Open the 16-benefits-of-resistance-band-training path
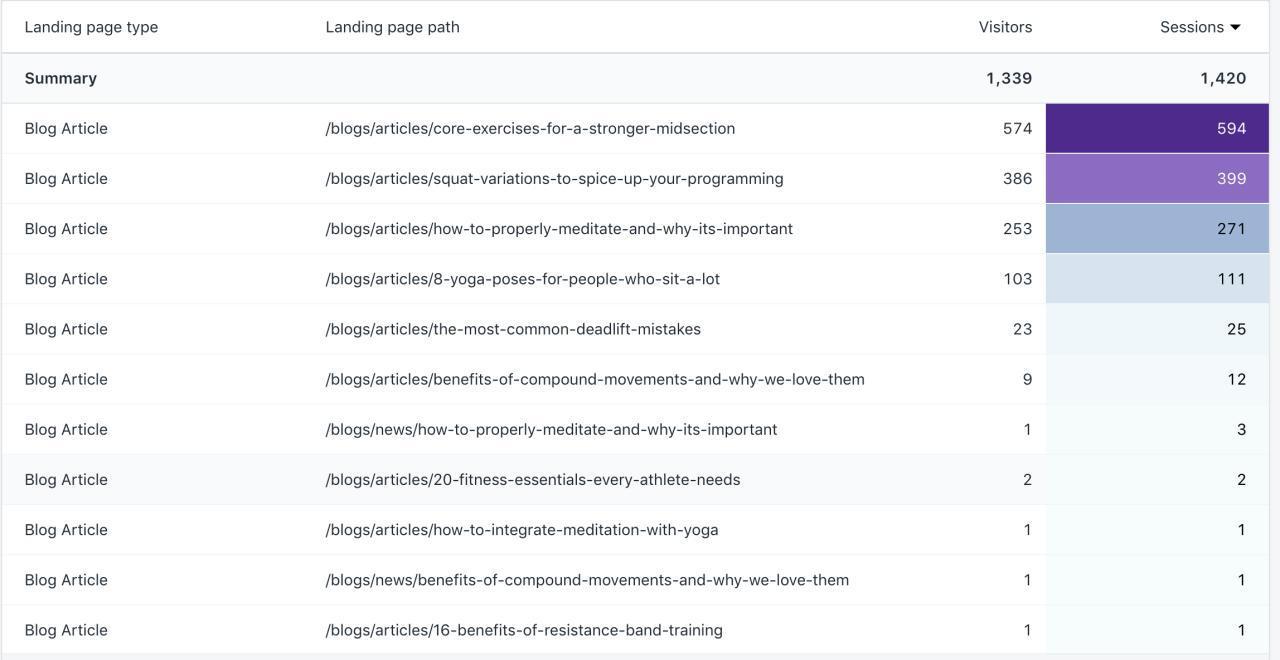Viewport: 1280px width, 660px height. point(523,629)
